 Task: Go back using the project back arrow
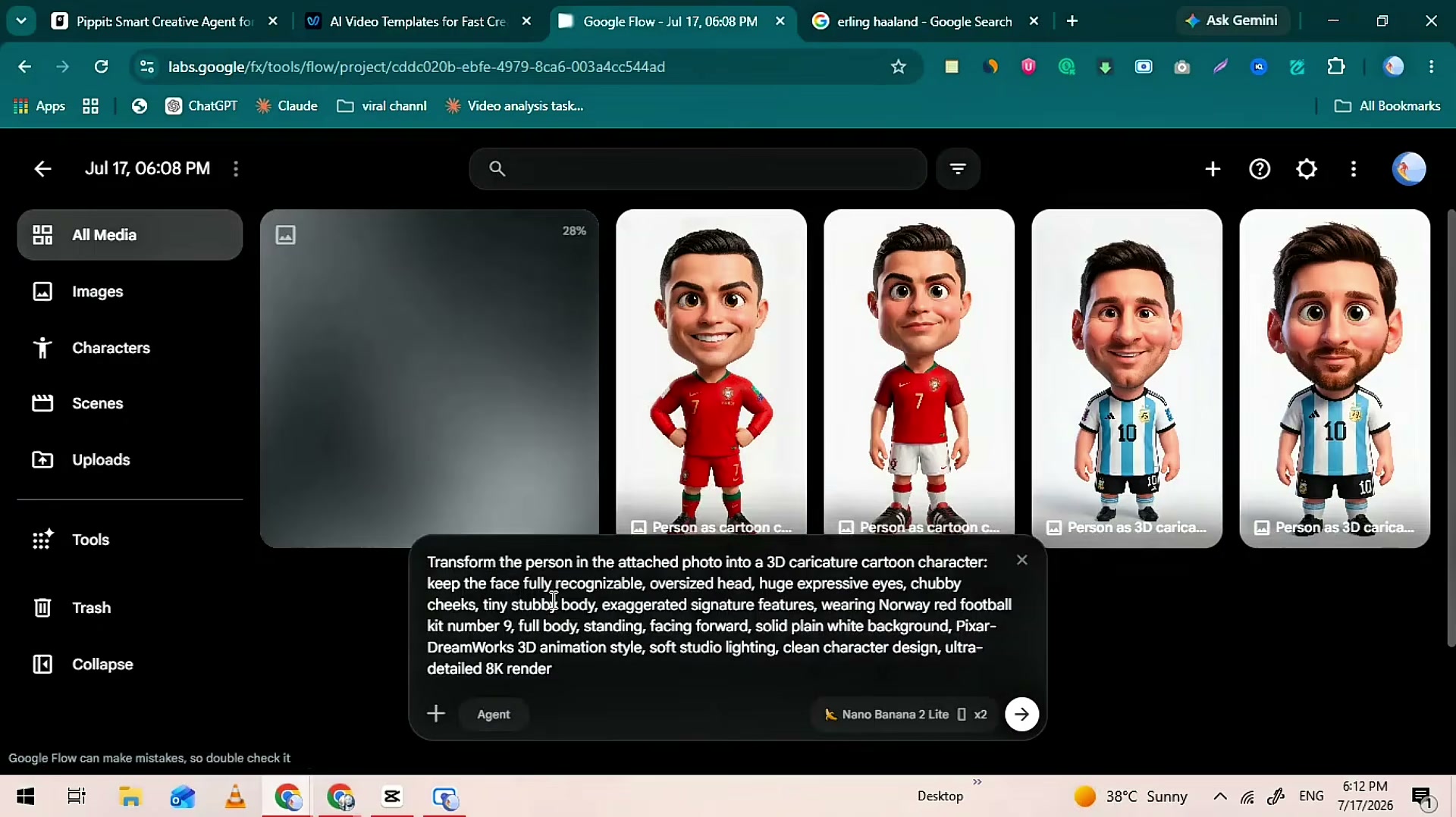42,168
